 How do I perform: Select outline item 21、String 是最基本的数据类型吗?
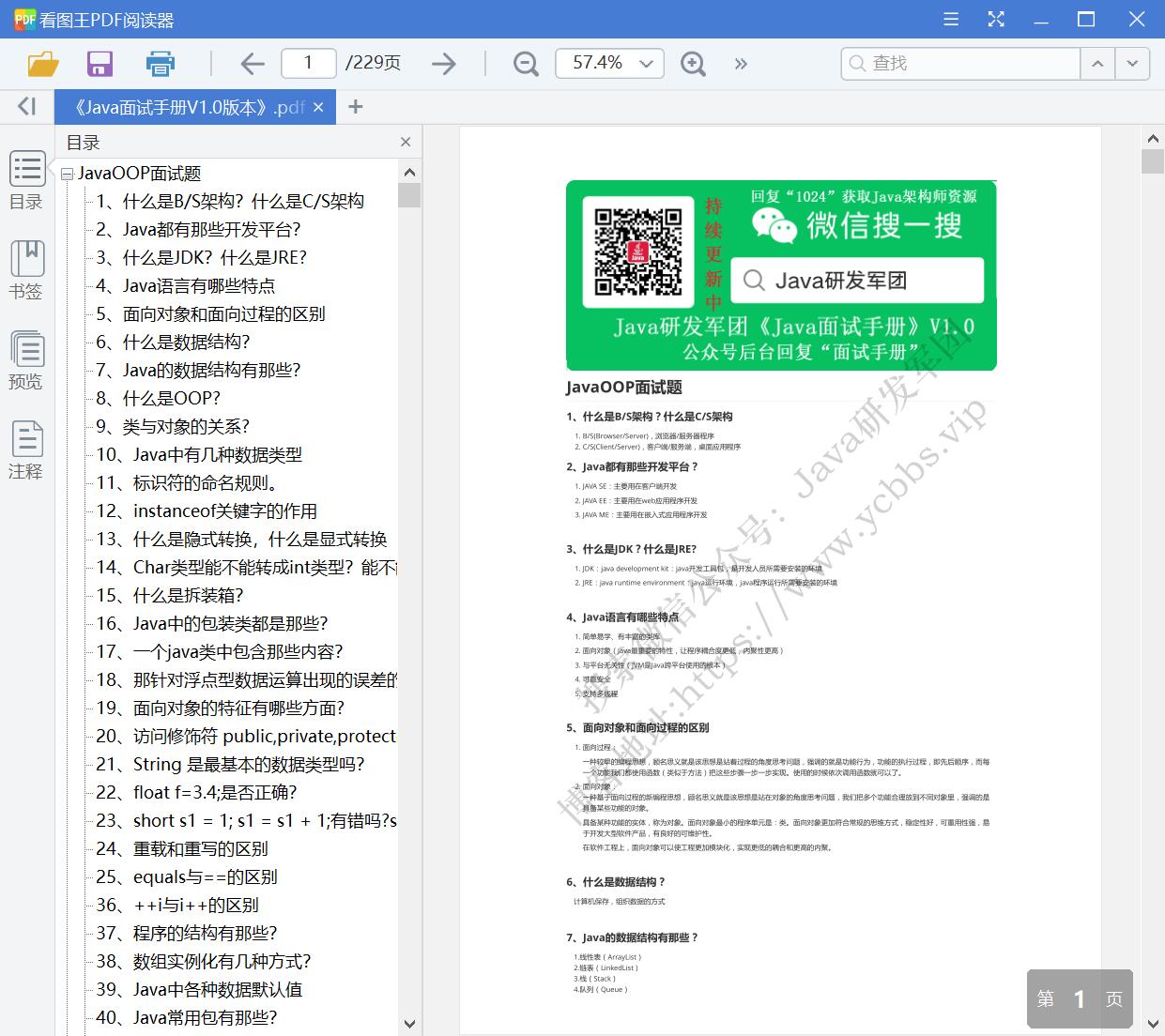coord(230,764)
